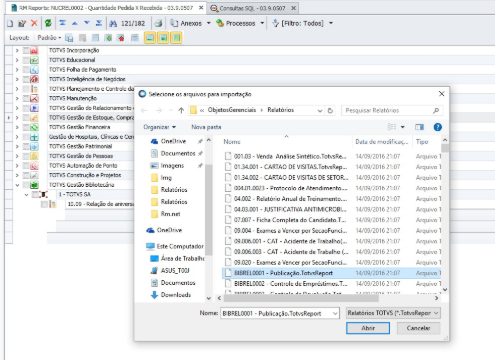Open the Padrão layout dropdown
The height and width of the screenshot is (360, 495).
49,38
